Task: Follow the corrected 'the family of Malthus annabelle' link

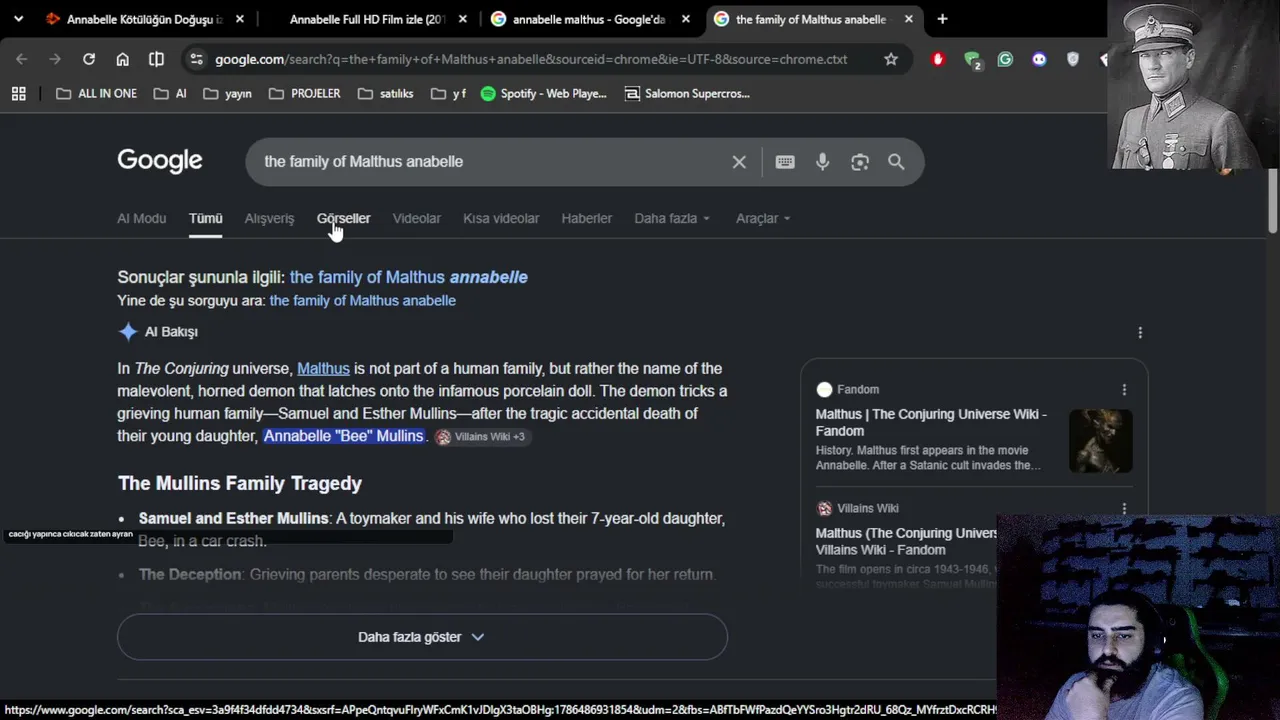Action: click(x=408, y=277)
